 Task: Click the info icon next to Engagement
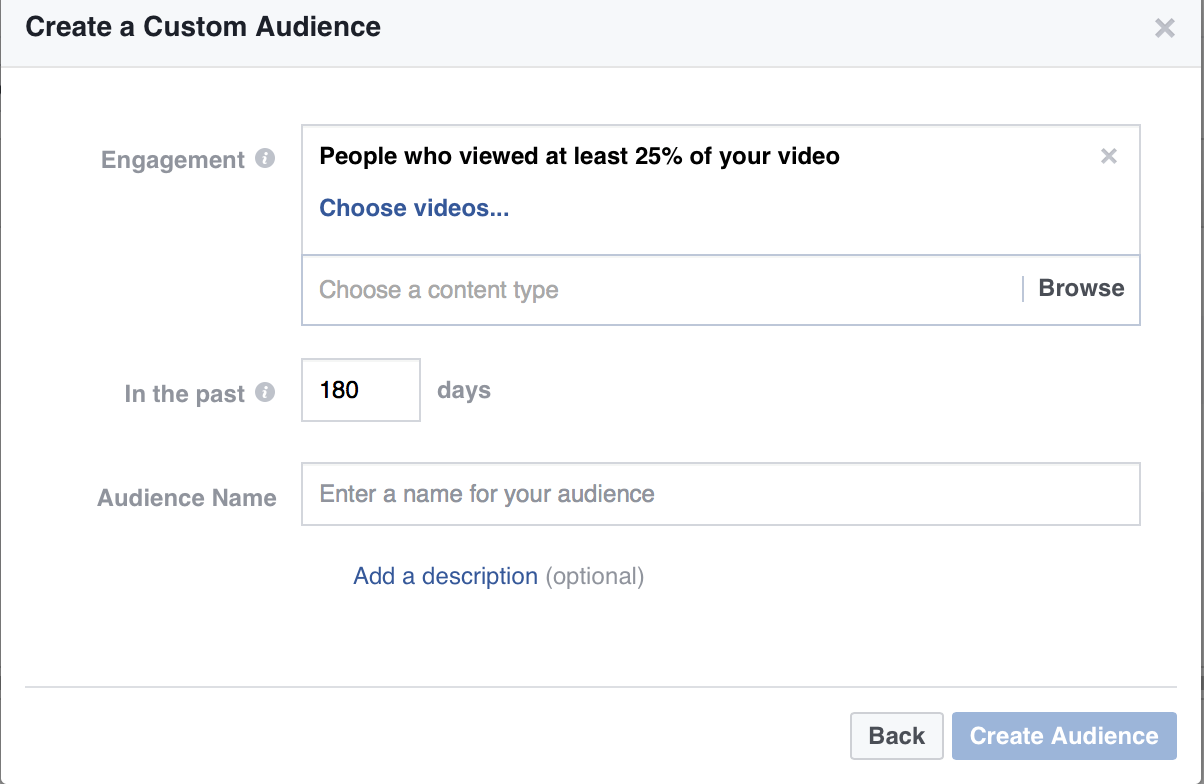(x=265, y=159)
